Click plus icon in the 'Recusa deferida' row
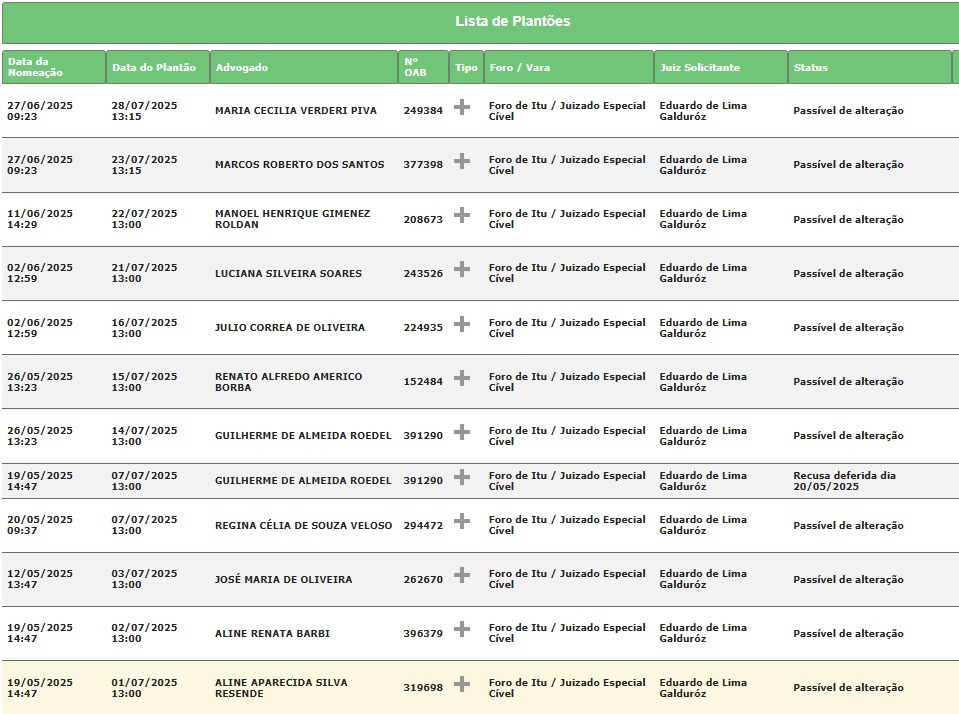 (462, 477)
